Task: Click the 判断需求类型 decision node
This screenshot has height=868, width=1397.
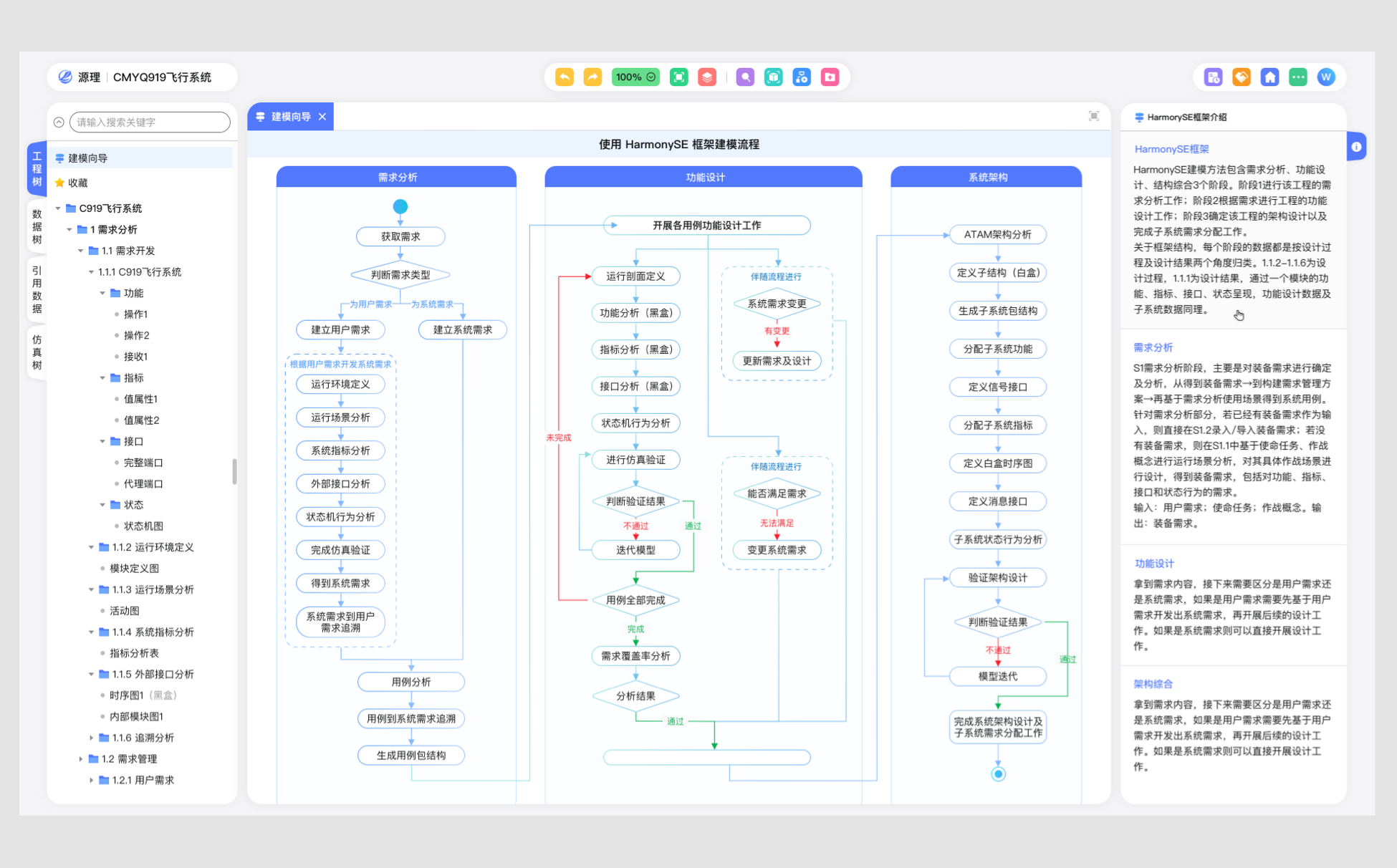Action: (400, 275)
